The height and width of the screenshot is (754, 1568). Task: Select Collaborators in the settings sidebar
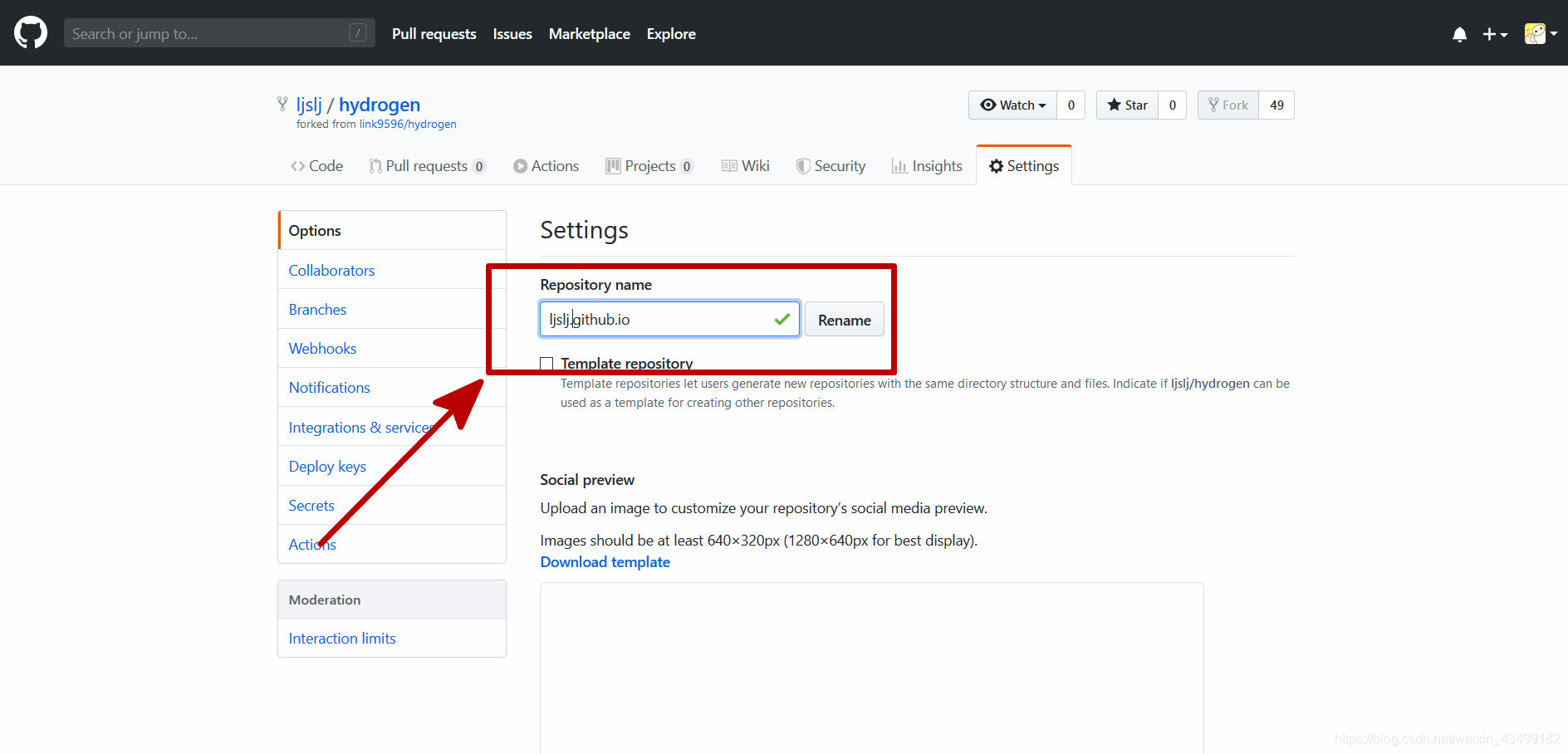coord(331,271)
